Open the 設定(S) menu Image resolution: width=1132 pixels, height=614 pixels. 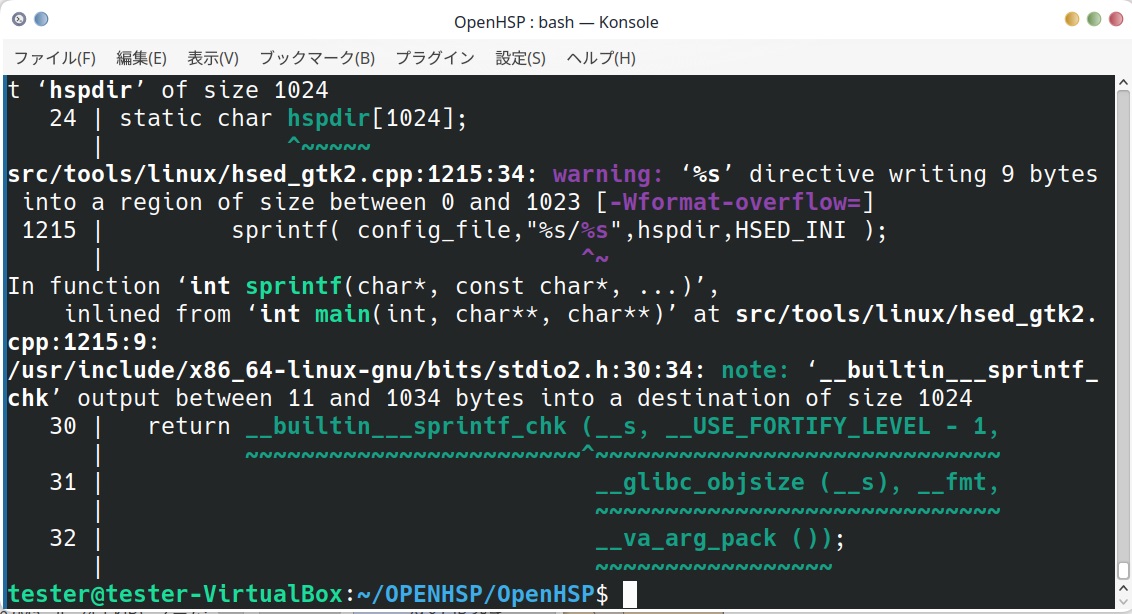(521, 59)
